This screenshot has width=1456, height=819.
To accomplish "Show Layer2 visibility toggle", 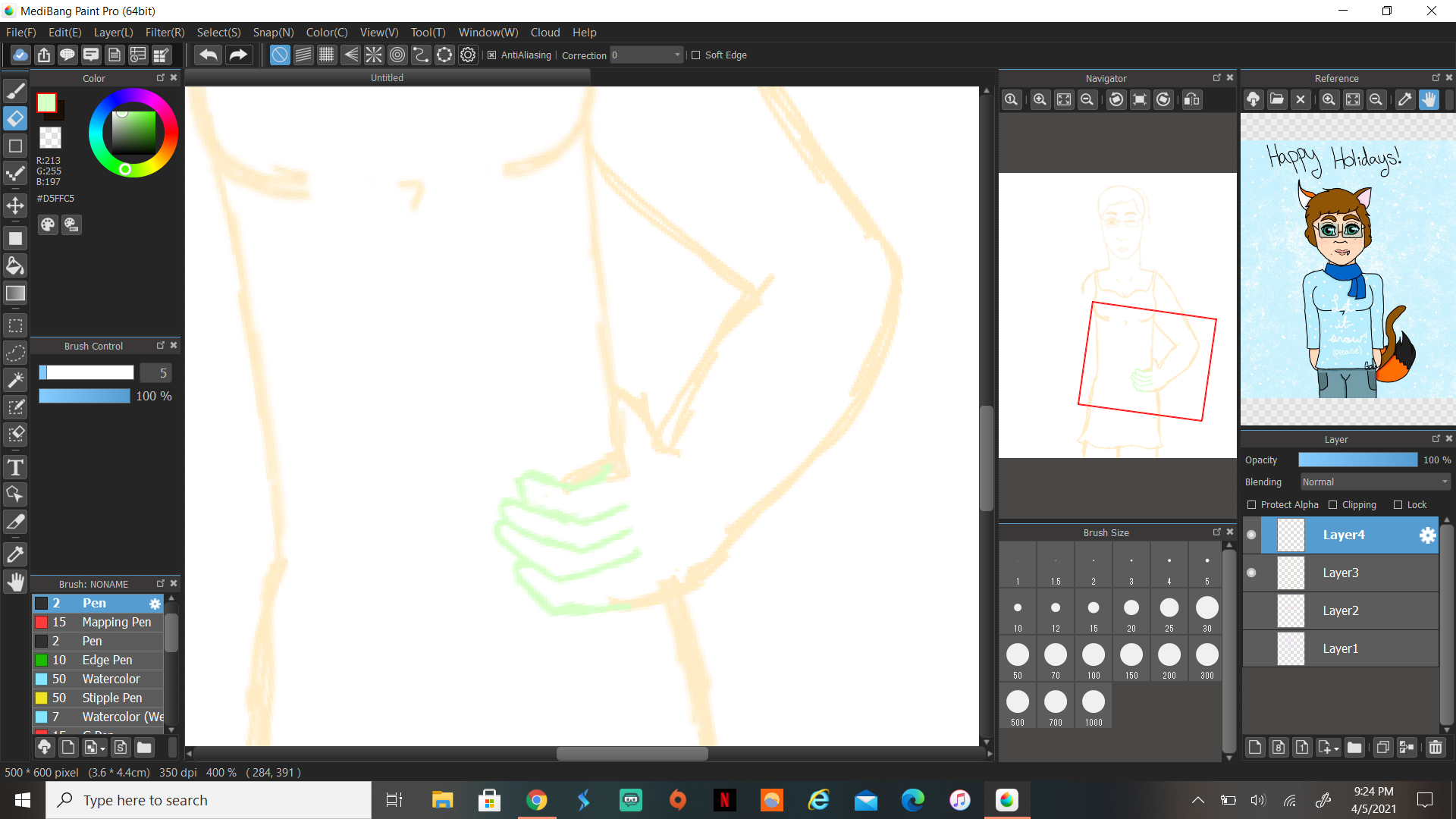I will tap(1251, 611).
